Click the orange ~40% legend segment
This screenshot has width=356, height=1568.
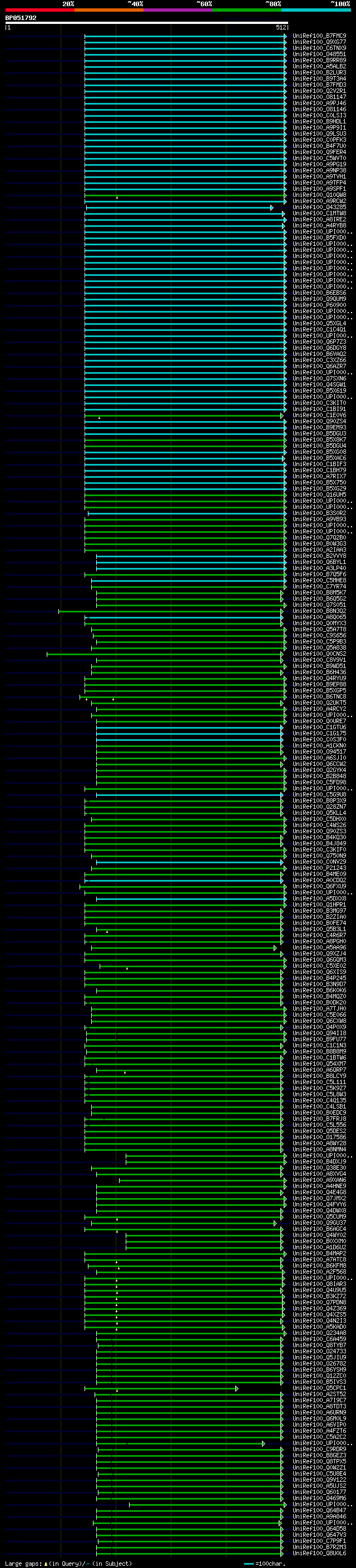click(x=109, y=10)
